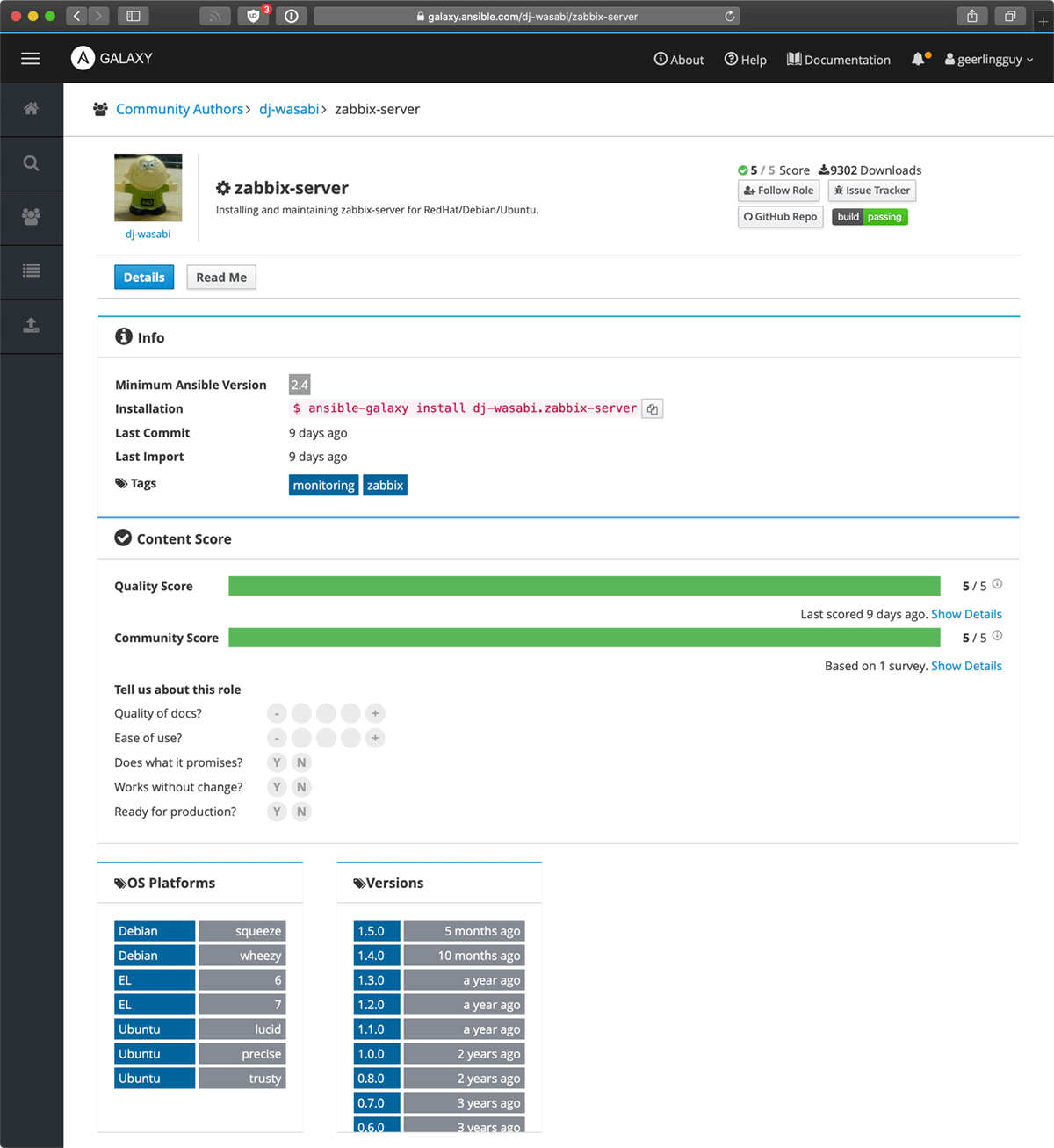Image resolution: width=1054 pixels, height=1148 pixels.
Task: Reload the page in Safari
Action: 729,16
